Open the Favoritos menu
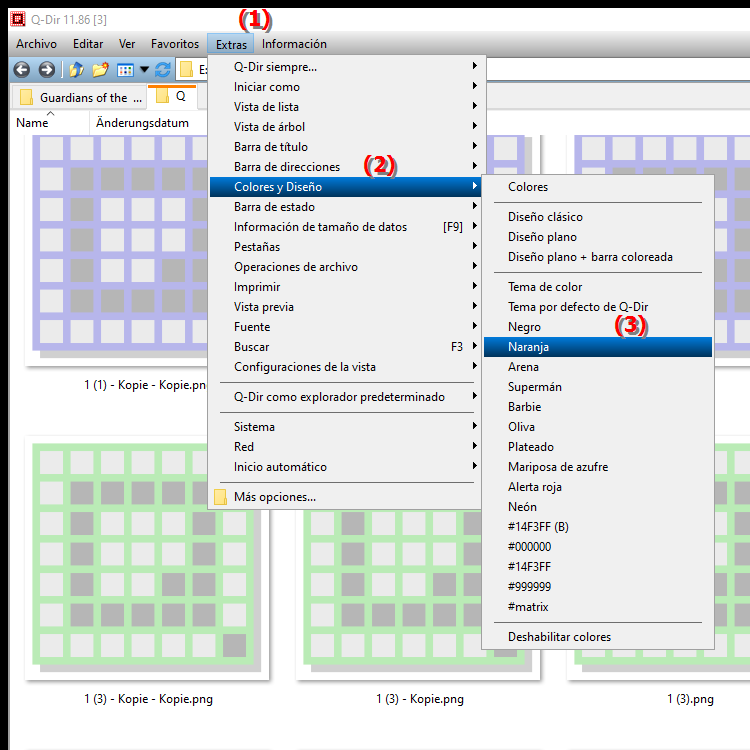This screenshot has height=750, width=750. (x=175, y=44)
